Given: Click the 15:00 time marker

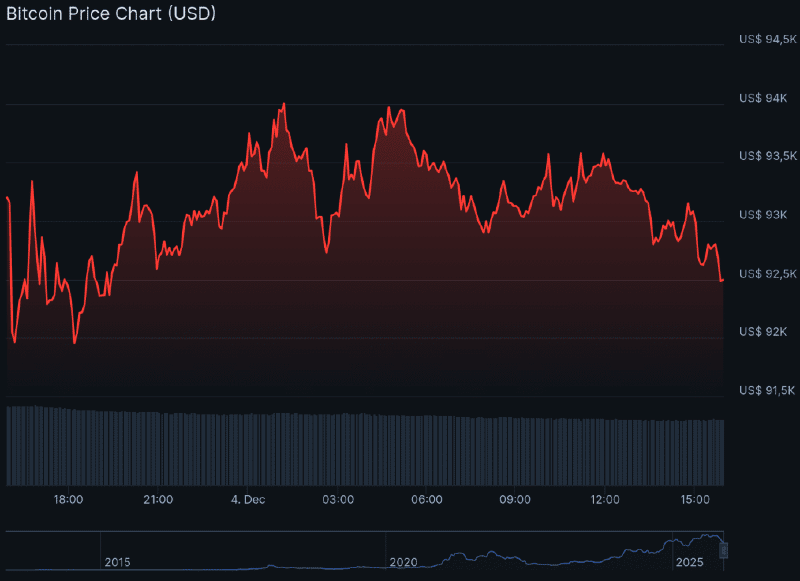Looking at the screenshot, I should (x=693, y=498).
